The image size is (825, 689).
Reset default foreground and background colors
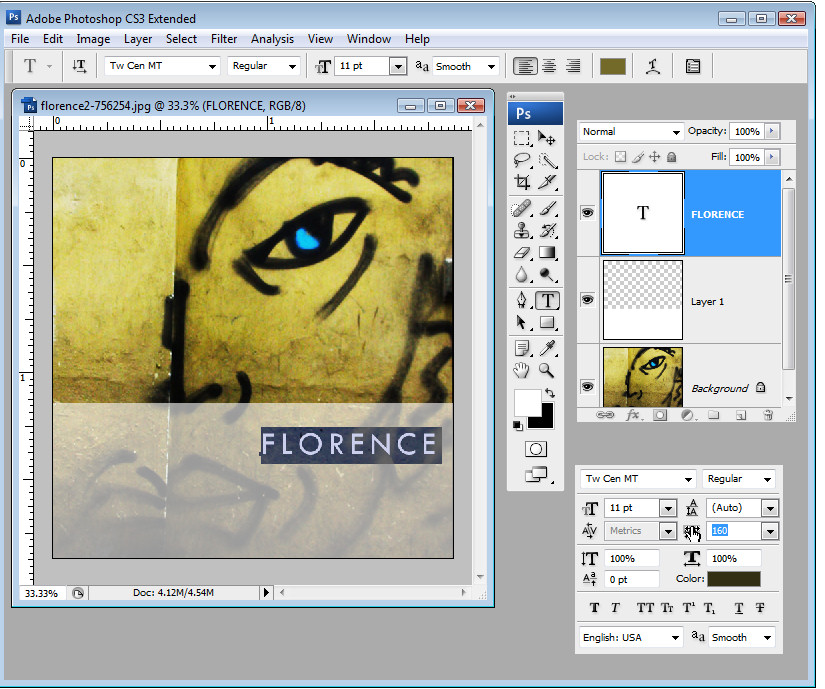pos(517,425)
